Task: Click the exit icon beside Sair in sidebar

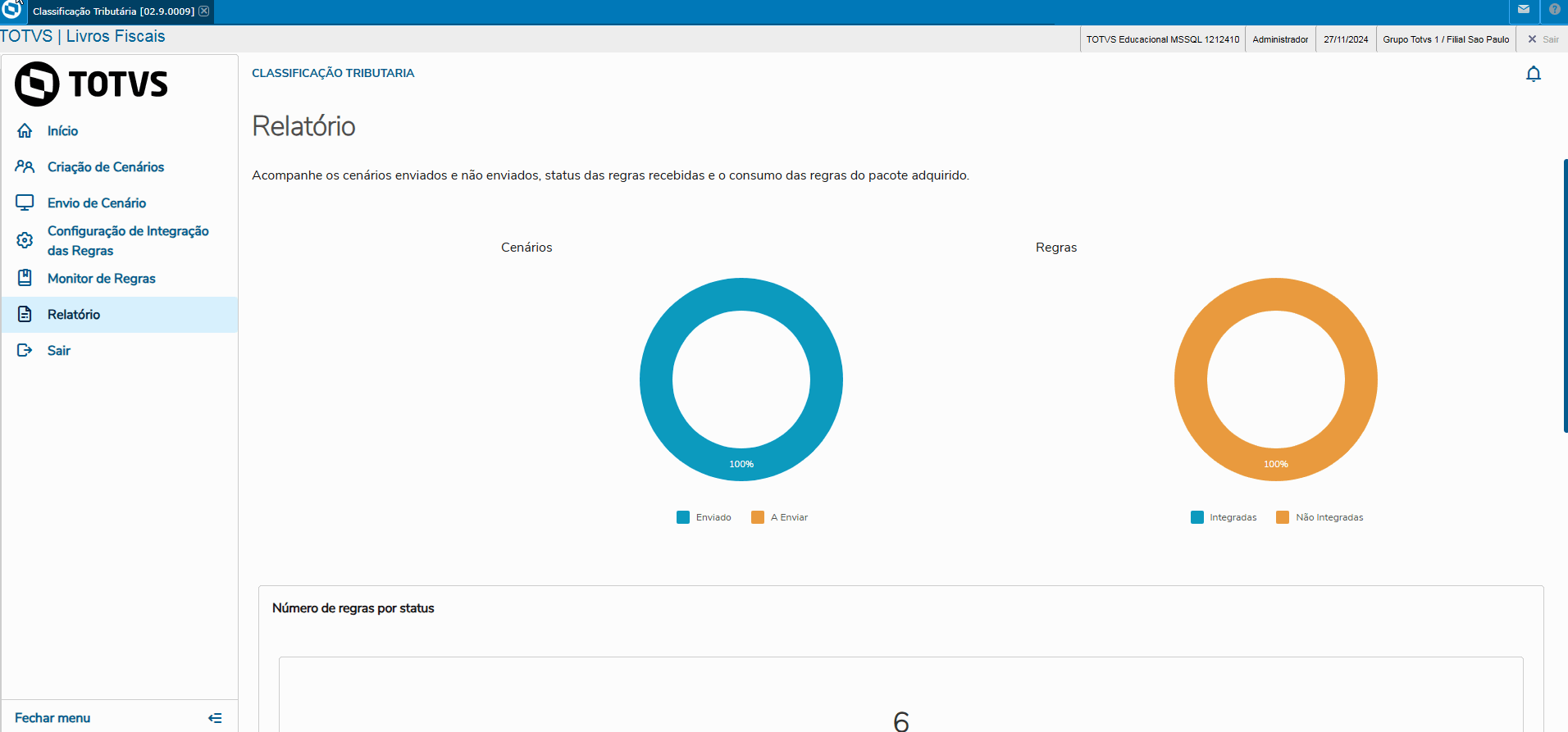Action: pyautogui.click(x=25, y=350)
